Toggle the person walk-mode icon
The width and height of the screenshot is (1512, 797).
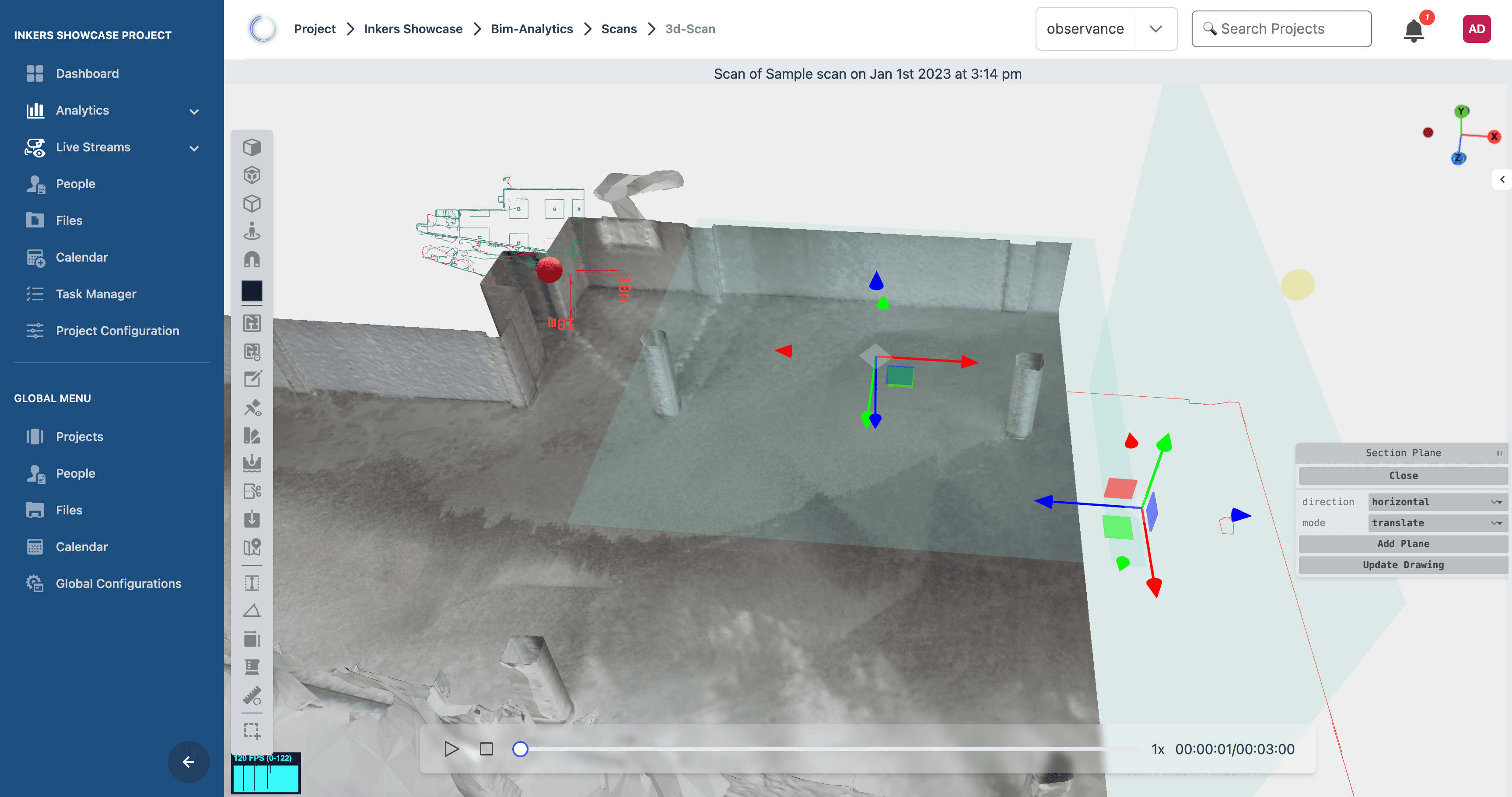pos(252,231)
